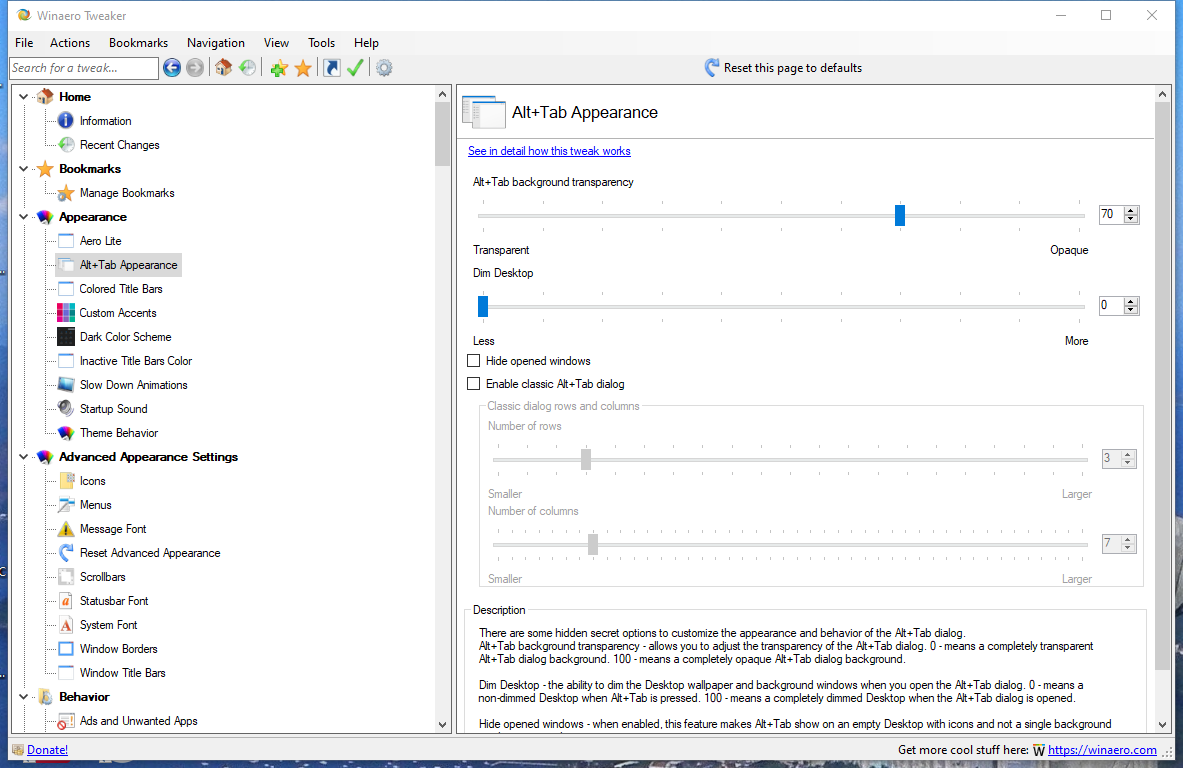Click the Colored Title Bars icon
This screenshot has height=768, width=1183.
(66, 289)
